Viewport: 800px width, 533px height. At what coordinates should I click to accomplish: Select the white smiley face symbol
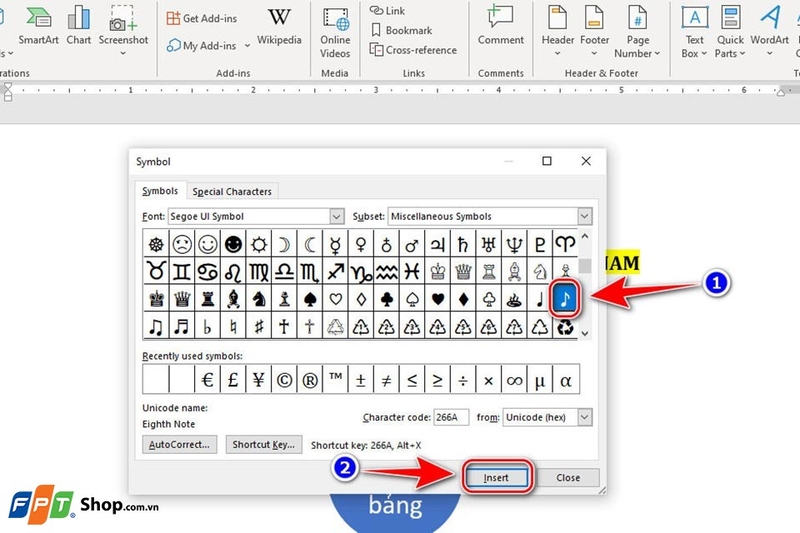click(208, 245)
